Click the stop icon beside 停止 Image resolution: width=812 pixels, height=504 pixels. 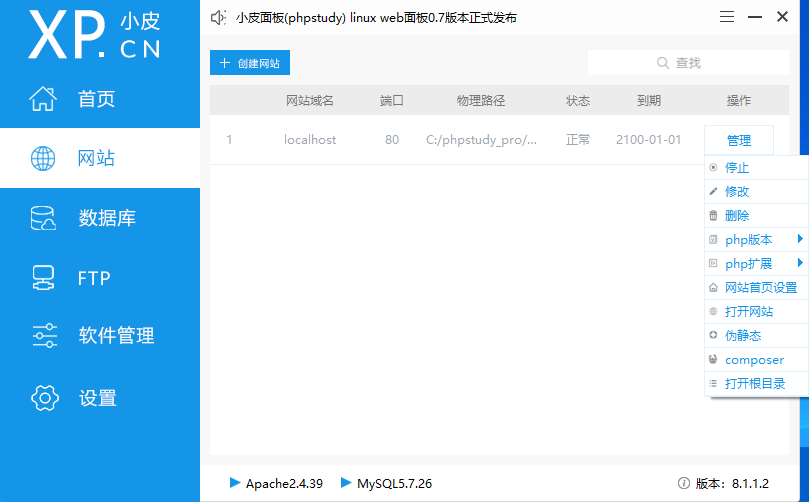pos(714,167)
